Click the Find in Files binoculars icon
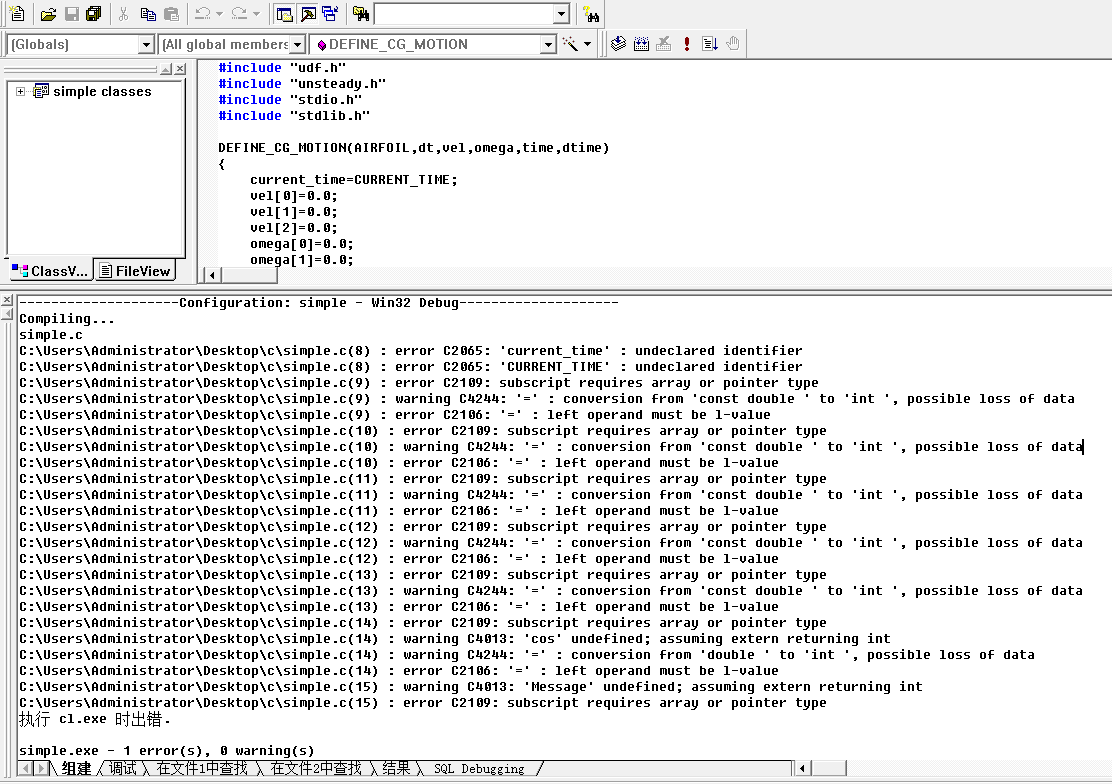Image resolution: width=1112 pixels, height=784 pixels. [x=361, y=14]
